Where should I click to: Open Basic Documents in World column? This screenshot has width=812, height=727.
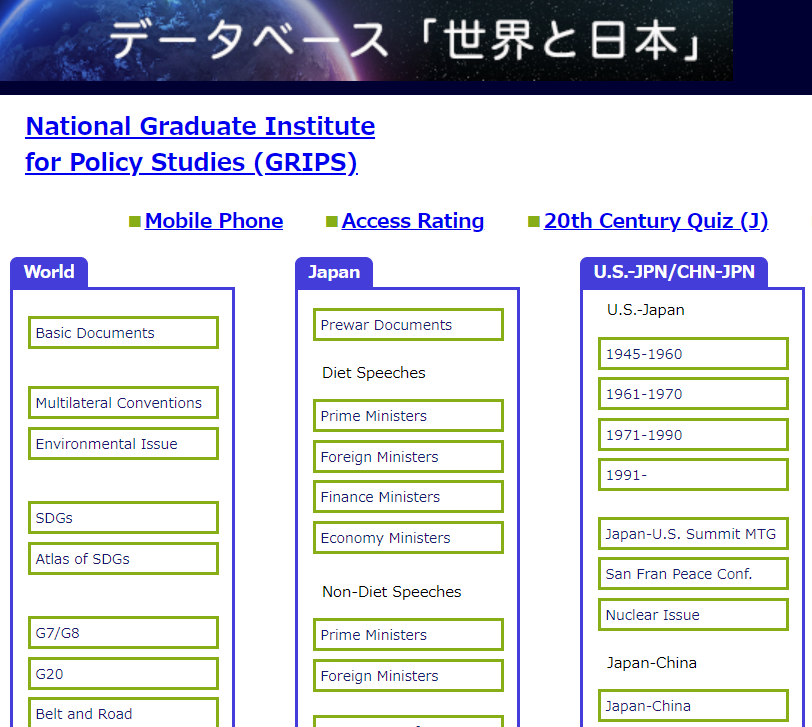(123, 333)
